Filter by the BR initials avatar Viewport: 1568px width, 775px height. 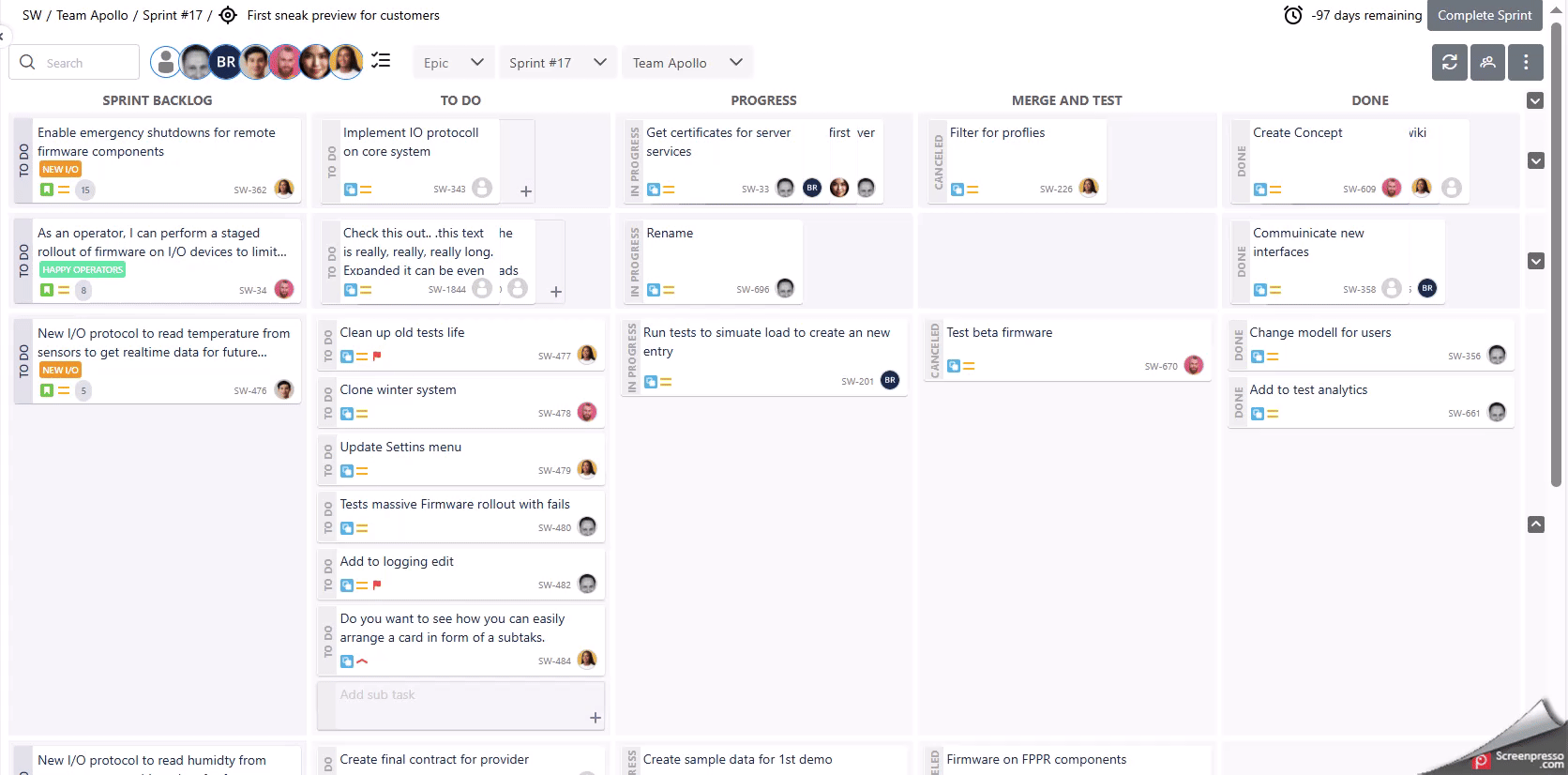226,62
